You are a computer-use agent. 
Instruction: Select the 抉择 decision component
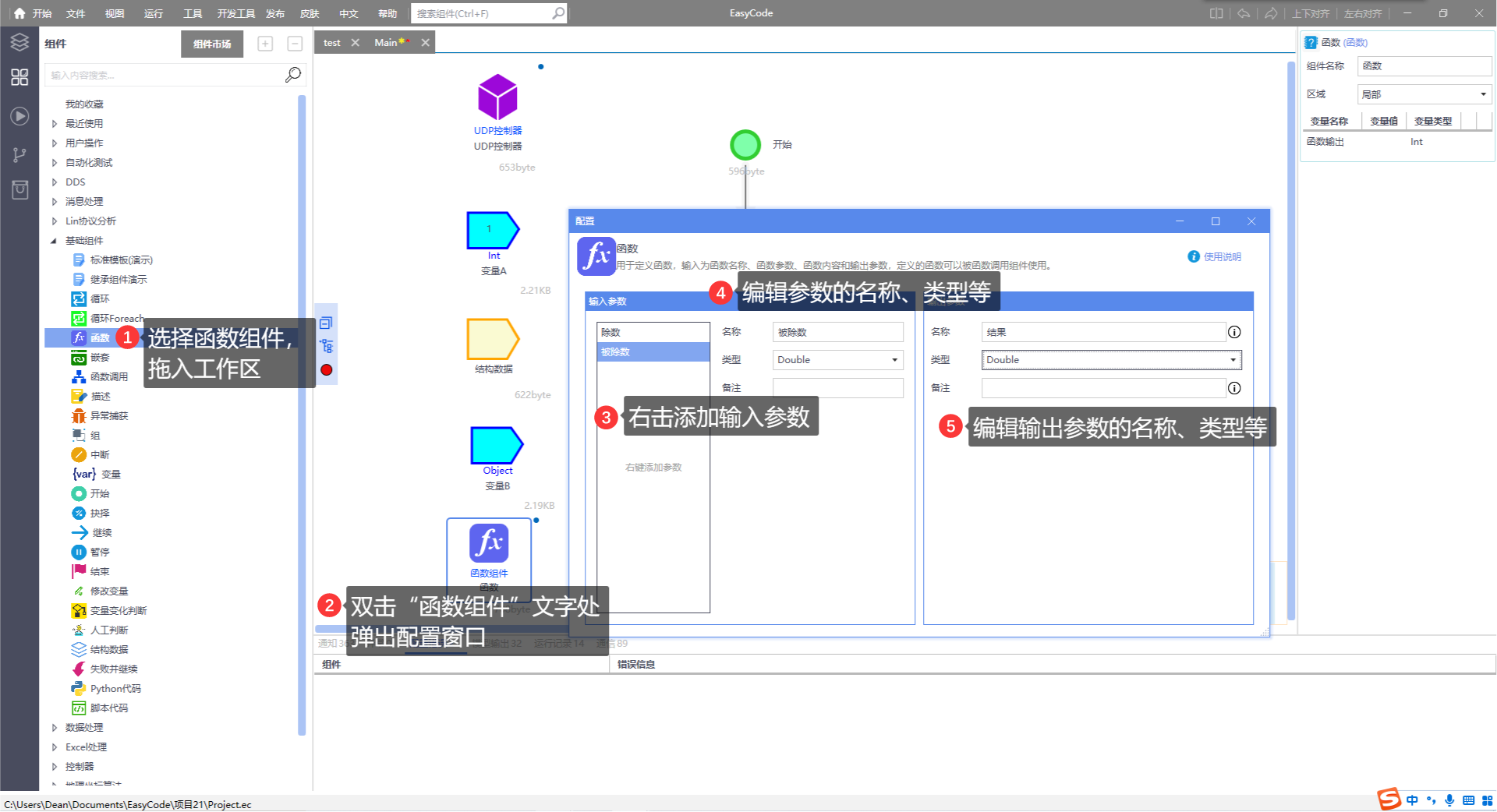click(91, 513)
